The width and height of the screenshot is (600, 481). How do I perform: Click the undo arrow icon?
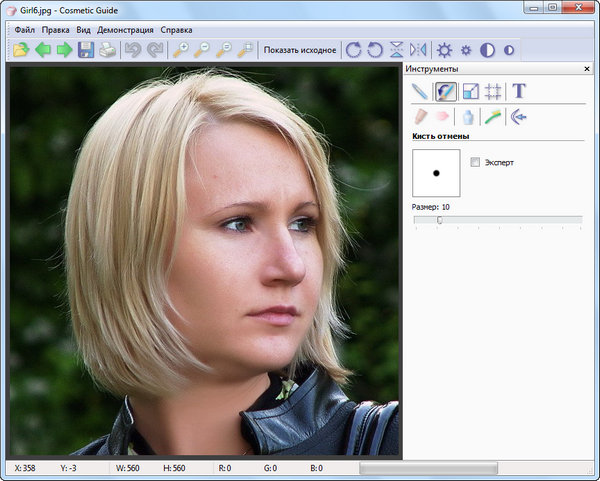pos(133,50)
